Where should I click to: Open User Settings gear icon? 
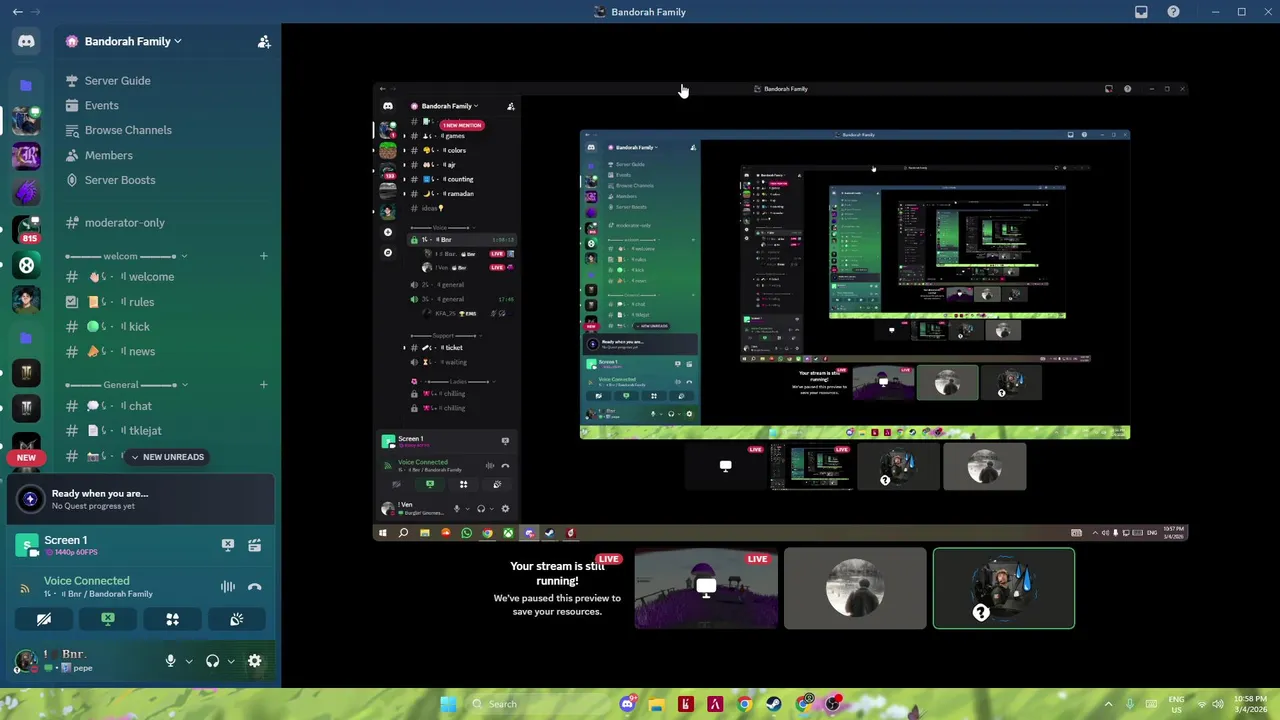[x=255, y=661]
